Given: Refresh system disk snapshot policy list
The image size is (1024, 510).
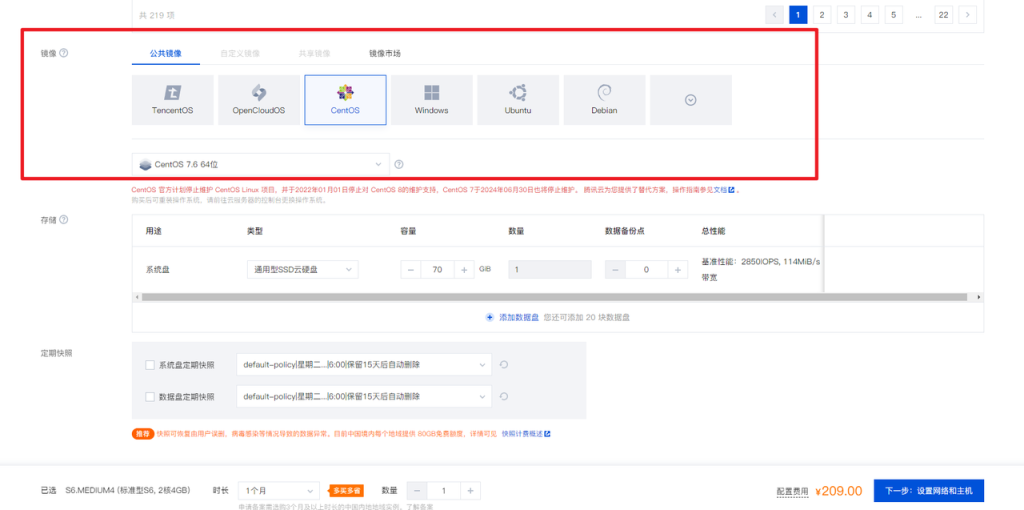Looking at the screenshot, I should click(504, 364).
